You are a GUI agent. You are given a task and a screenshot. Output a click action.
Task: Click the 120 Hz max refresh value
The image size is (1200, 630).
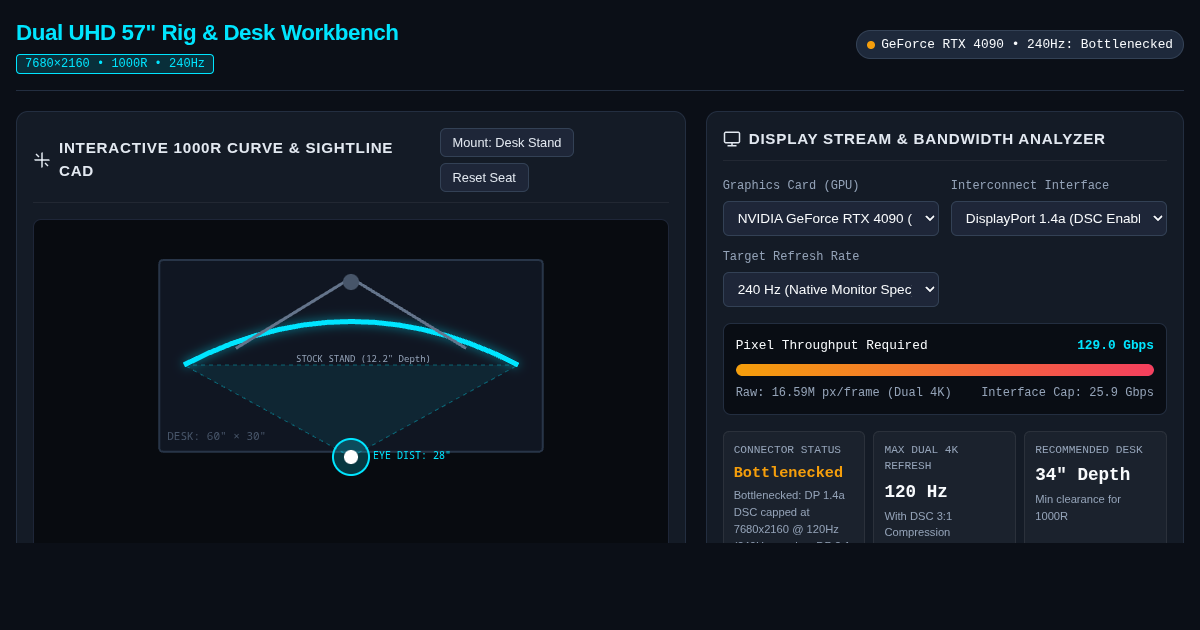(916, 492)
